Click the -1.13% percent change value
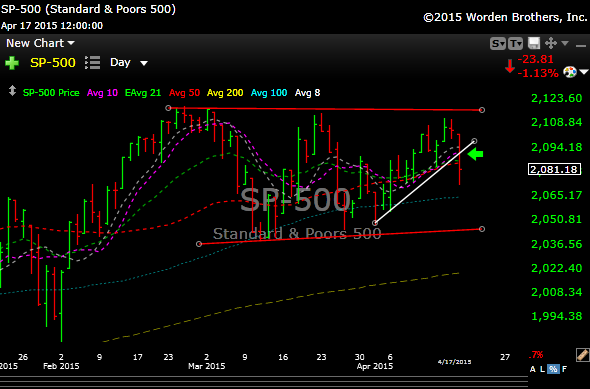 pyautogui.click(x=538, y=73)
